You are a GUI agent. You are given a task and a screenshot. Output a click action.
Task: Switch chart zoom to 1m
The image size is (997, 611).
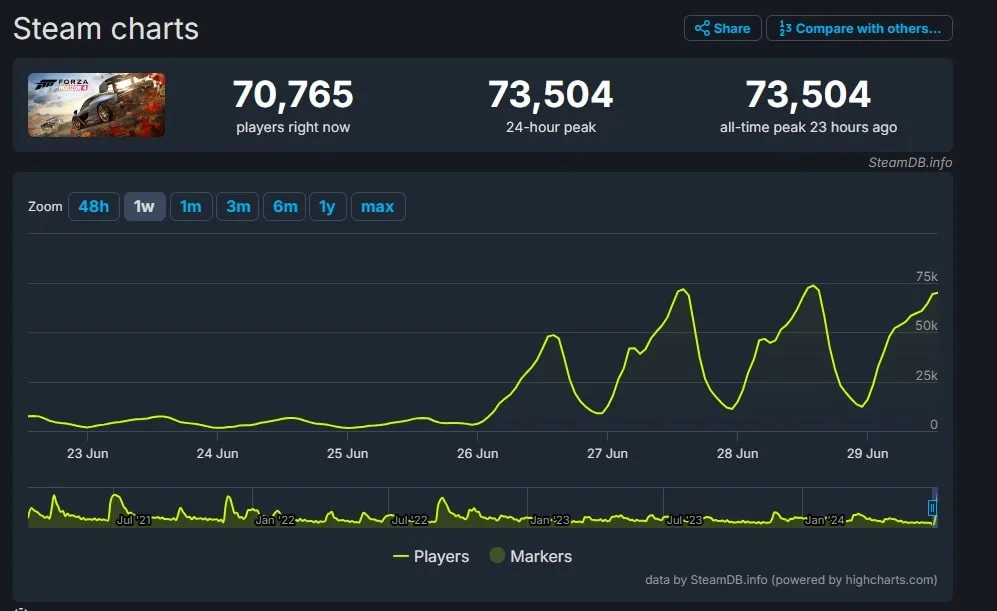(x=191, y=207)
